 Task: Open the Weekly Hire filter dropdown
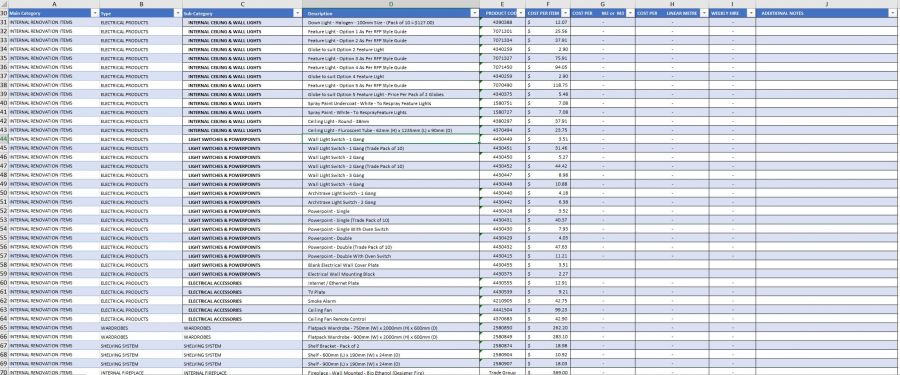[x=751, y=13]
